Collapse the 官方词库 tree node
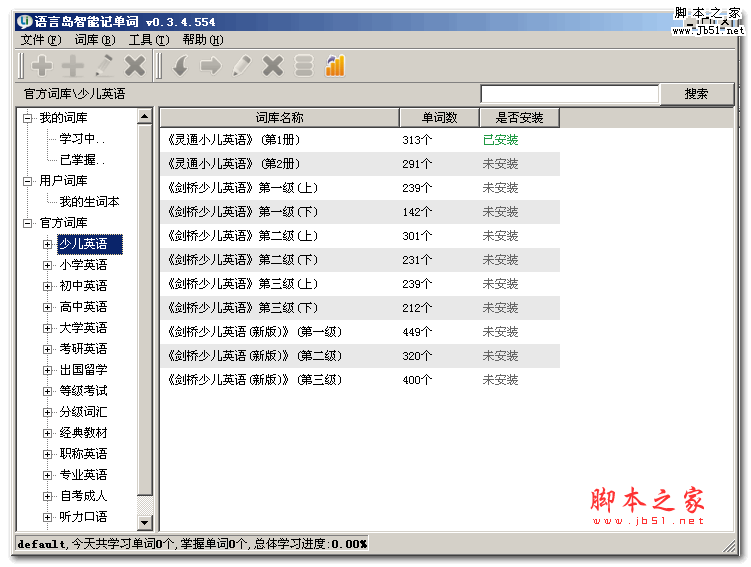This screenshot has width=751, height=567. 28,223
